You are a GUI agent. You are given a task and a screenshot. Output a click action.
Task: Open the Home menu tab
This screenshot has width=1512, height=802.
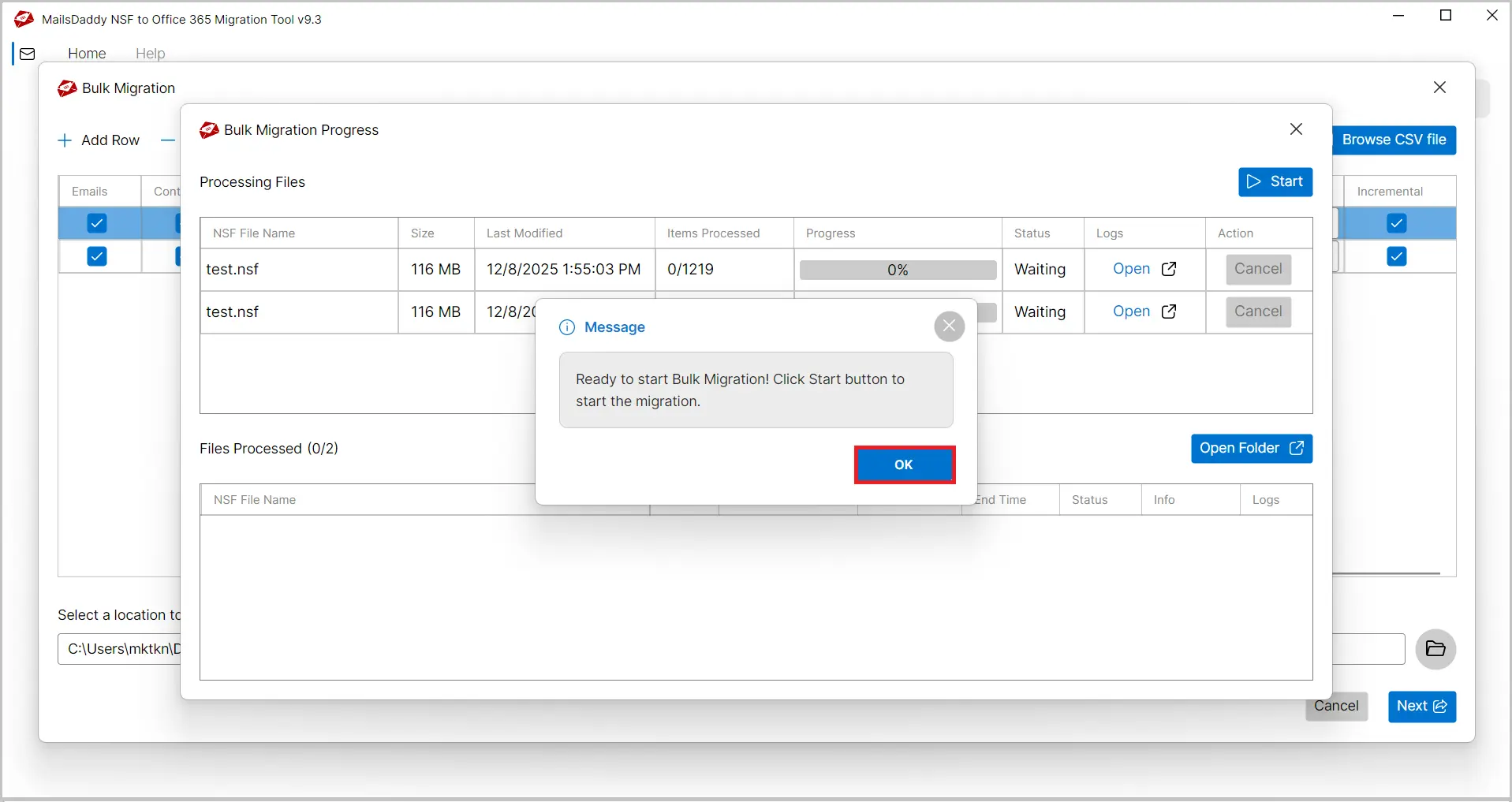click(87, 54)
